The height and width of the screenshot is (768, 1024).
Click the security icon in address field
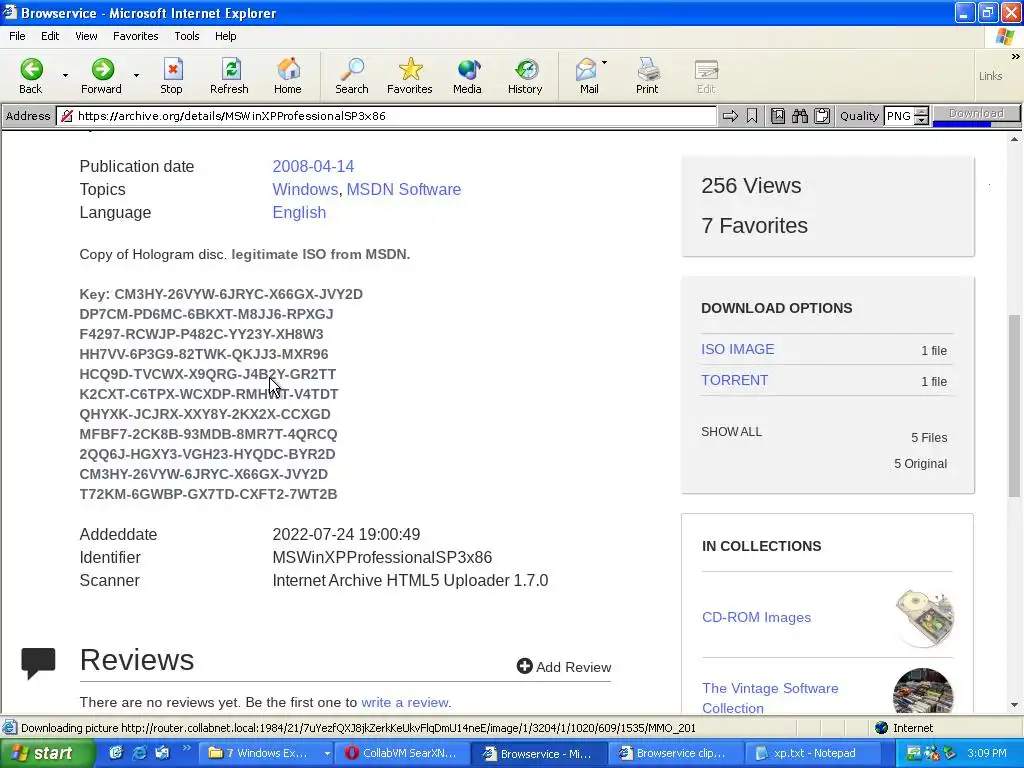(x=67, y=116)
